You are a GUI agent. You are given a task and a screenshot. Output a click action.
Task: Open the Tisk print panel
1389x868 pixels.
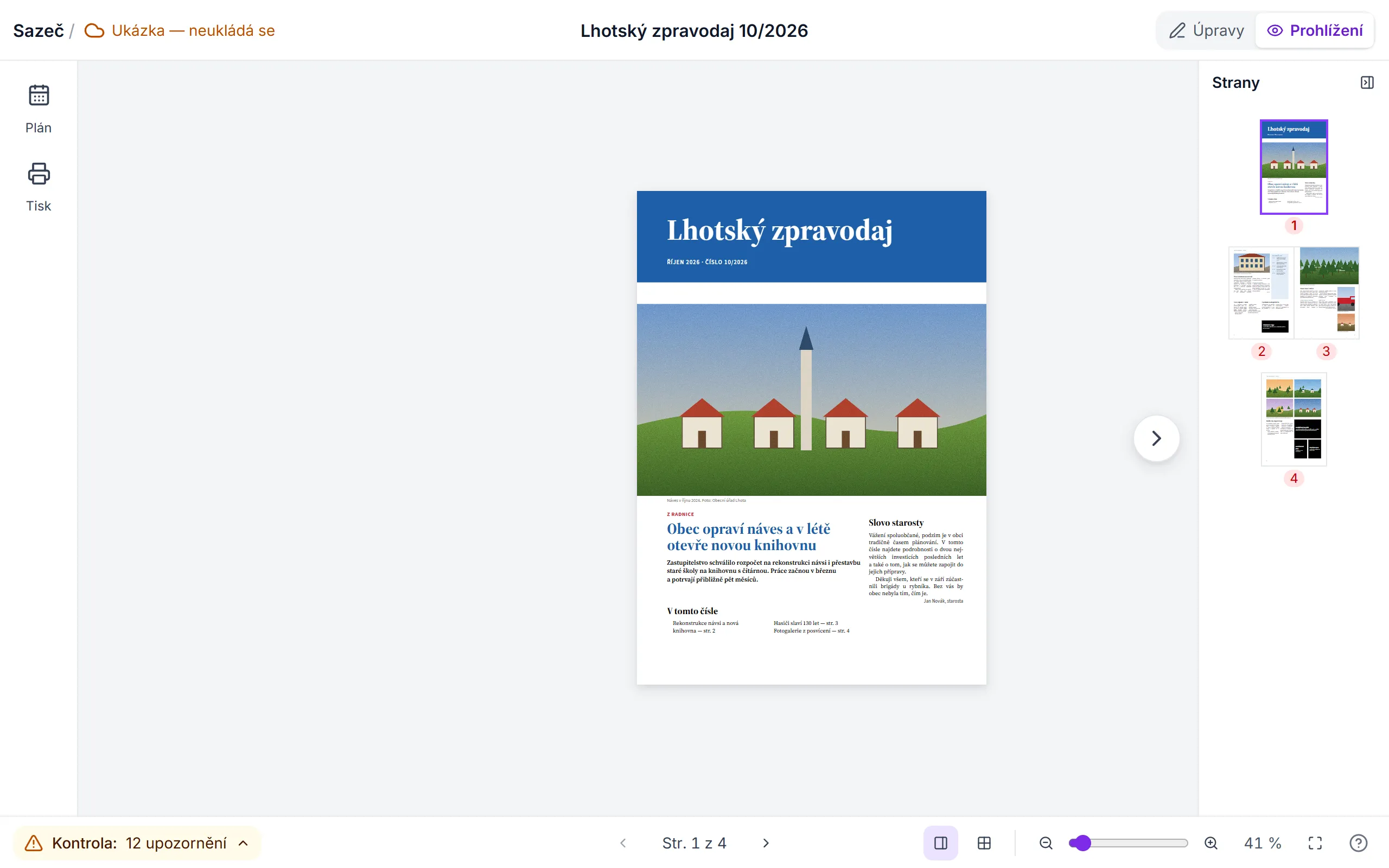coord(39,187)
